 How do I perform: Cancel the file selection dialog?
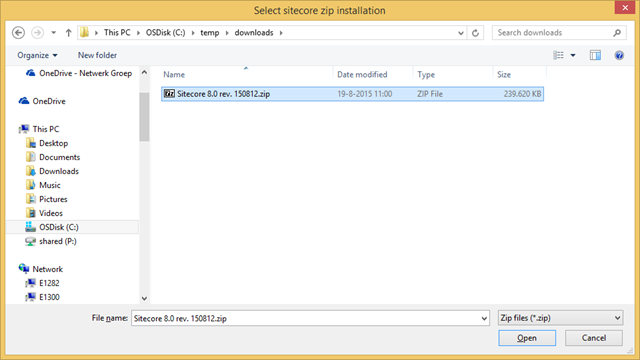coord(594,338)
